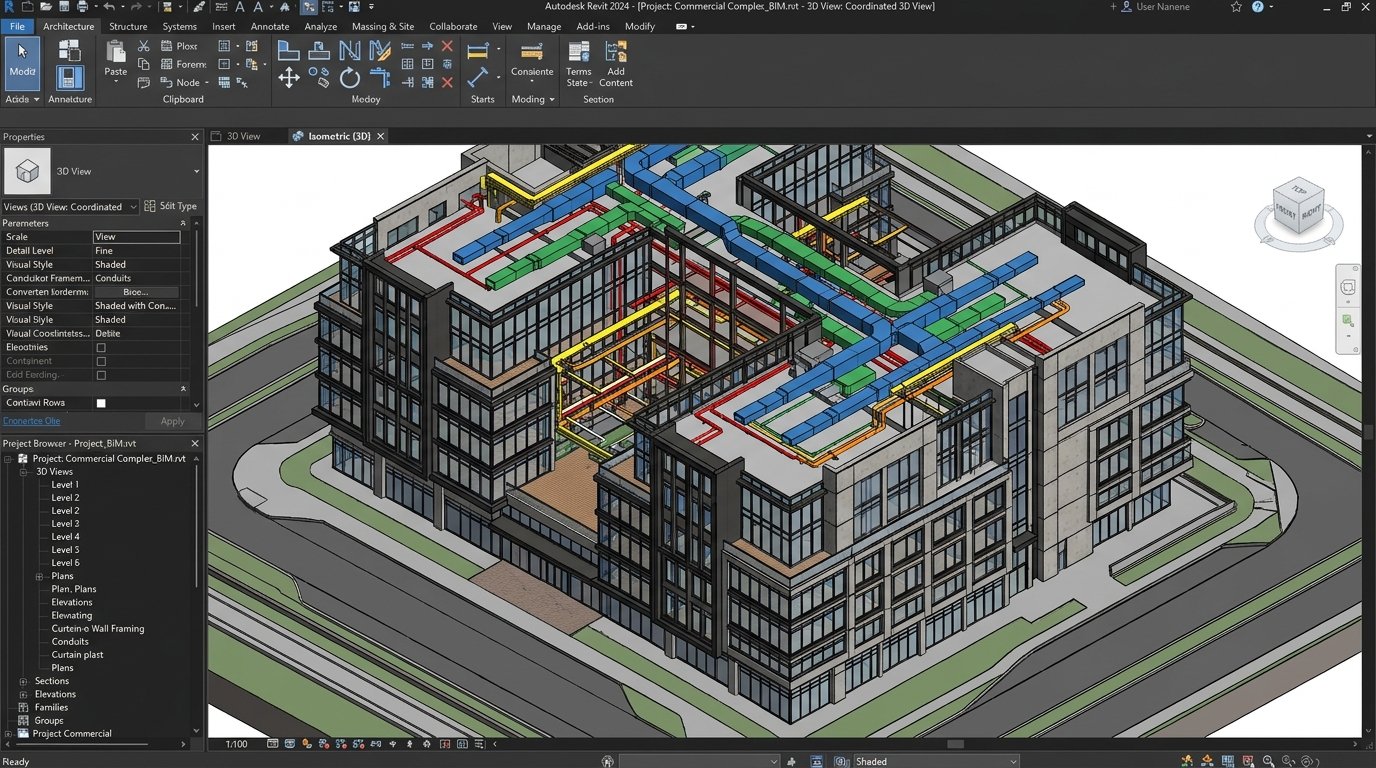Click the Help question mark icon
This screenshot has height=768, width=1376.
tap(1258, 7)
